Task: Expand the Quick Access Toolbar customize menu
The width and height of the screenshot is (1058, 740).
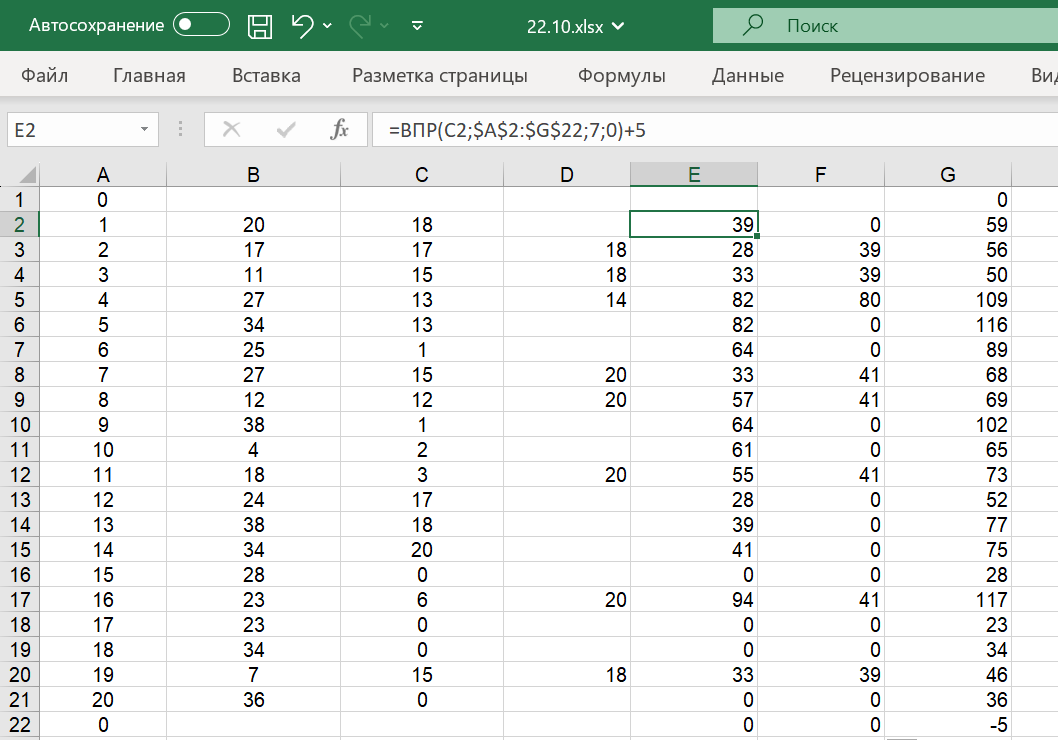Action: tap(418, 26)
